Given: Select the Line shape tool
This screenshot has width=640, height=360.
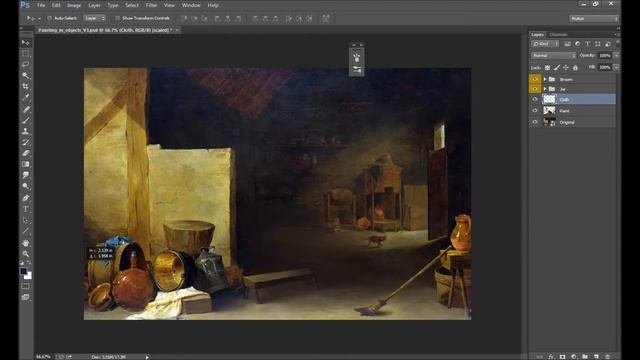Looking at the screenshot, I should pos(26,231).
